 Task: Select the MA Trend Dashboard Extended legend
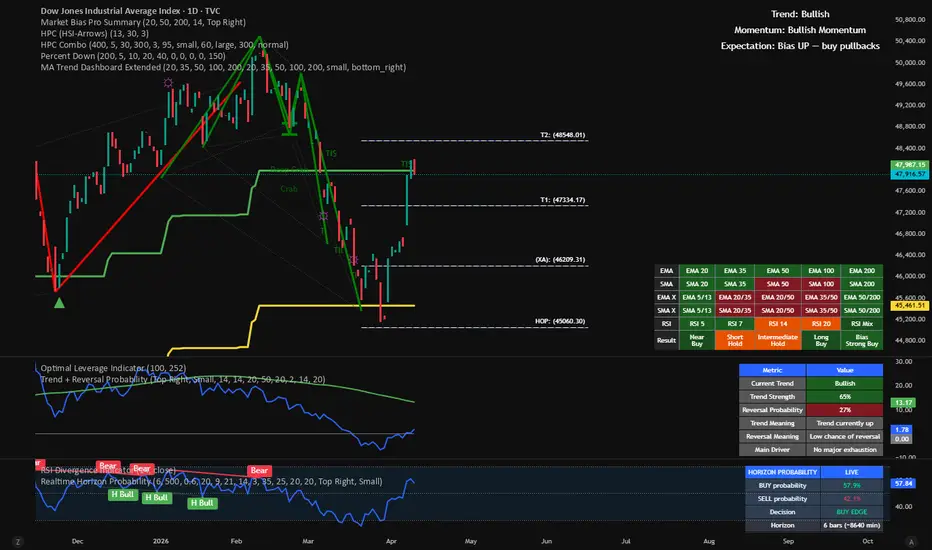pos(223,67)
